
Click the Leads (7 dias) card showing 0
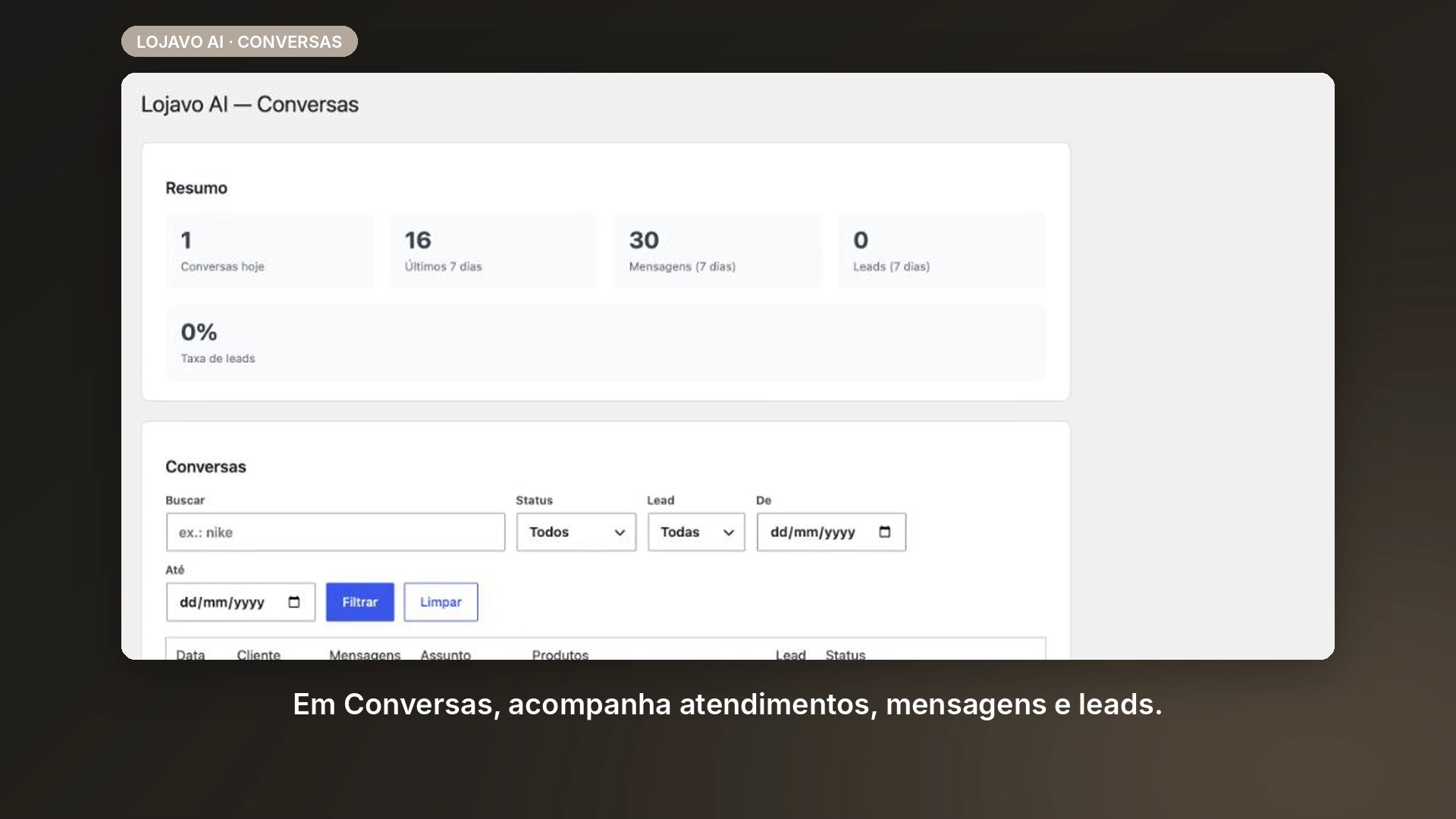pyautogui.click(x=942, y=251)
